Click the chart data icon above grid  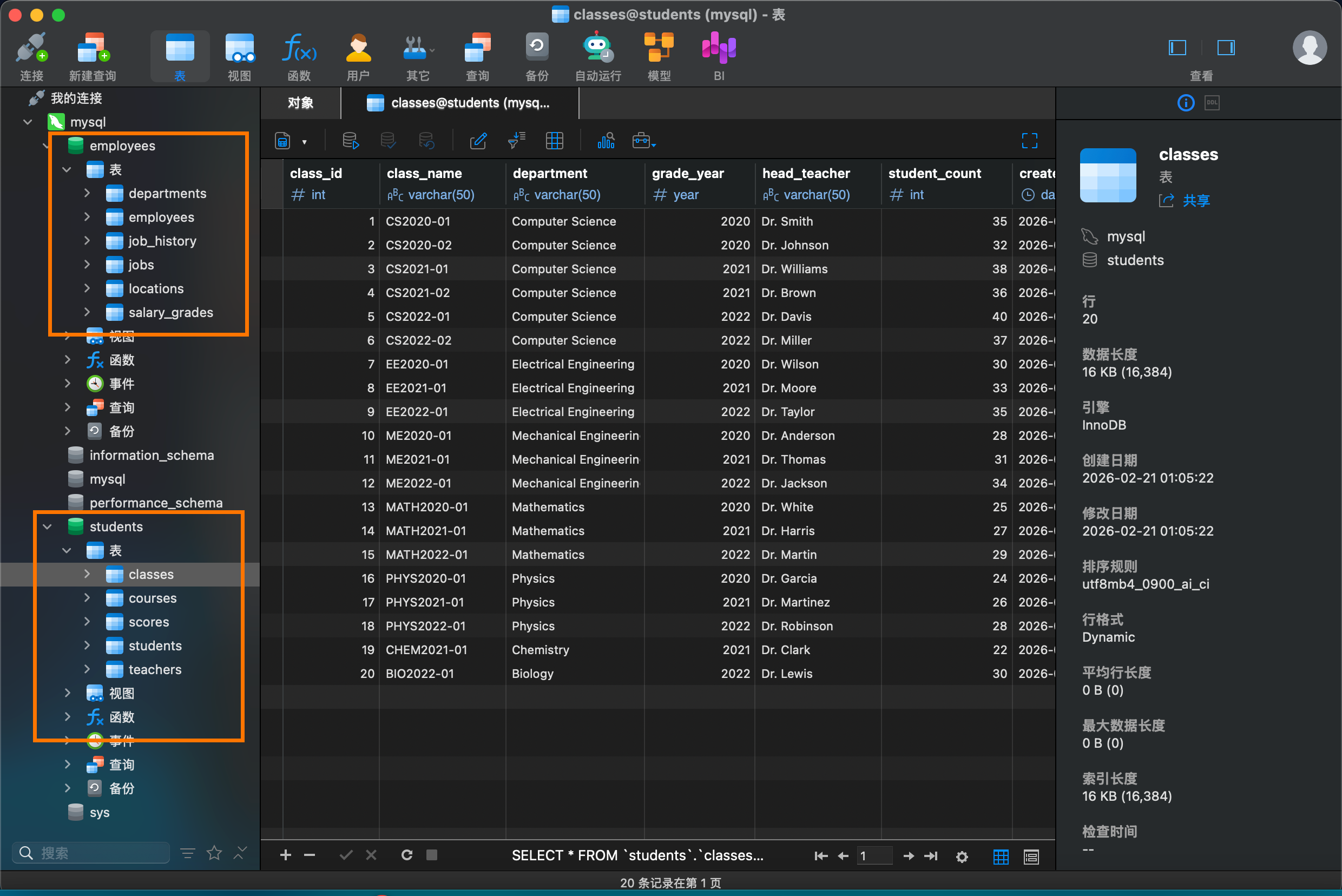click(x=606, y=141)
